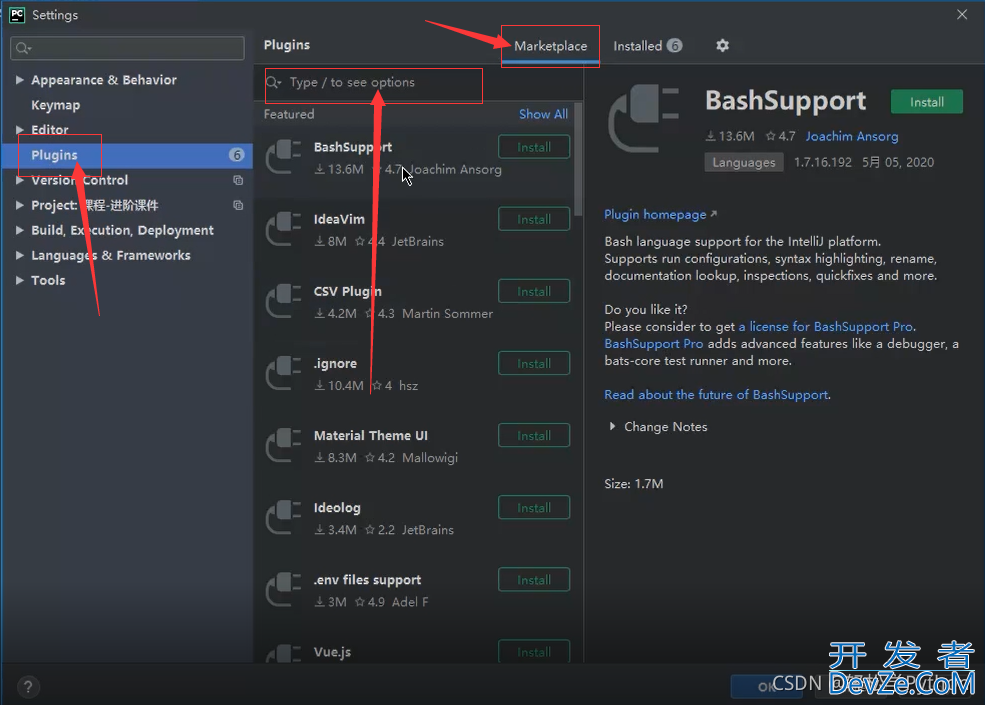Click the help question mark button

[x=28, y=687]
